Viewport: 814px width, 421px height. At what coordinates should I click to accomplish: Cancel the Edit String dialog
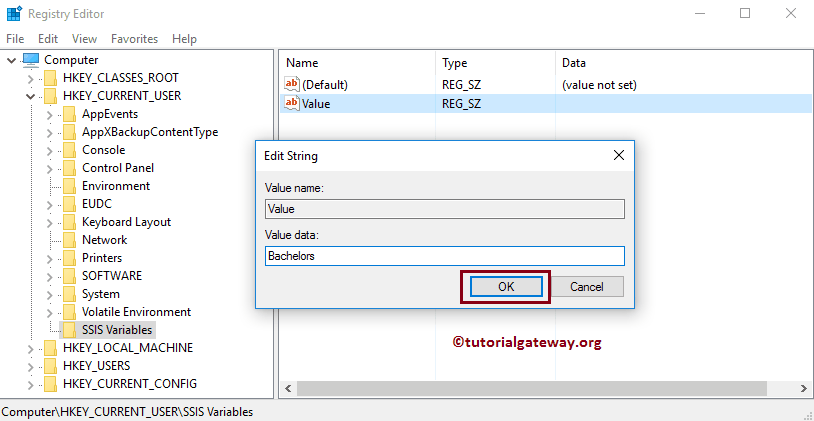point(587,287)
